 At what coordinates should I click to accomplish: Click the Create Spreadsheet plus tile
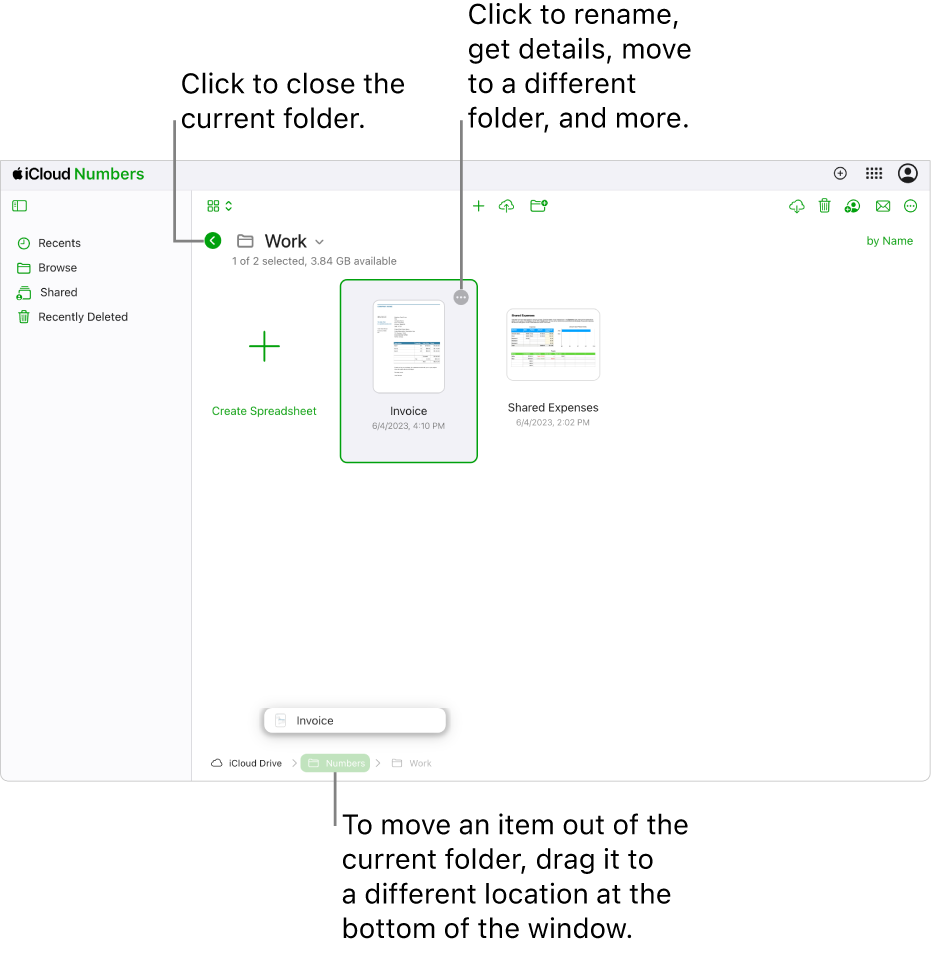point(264,346)
